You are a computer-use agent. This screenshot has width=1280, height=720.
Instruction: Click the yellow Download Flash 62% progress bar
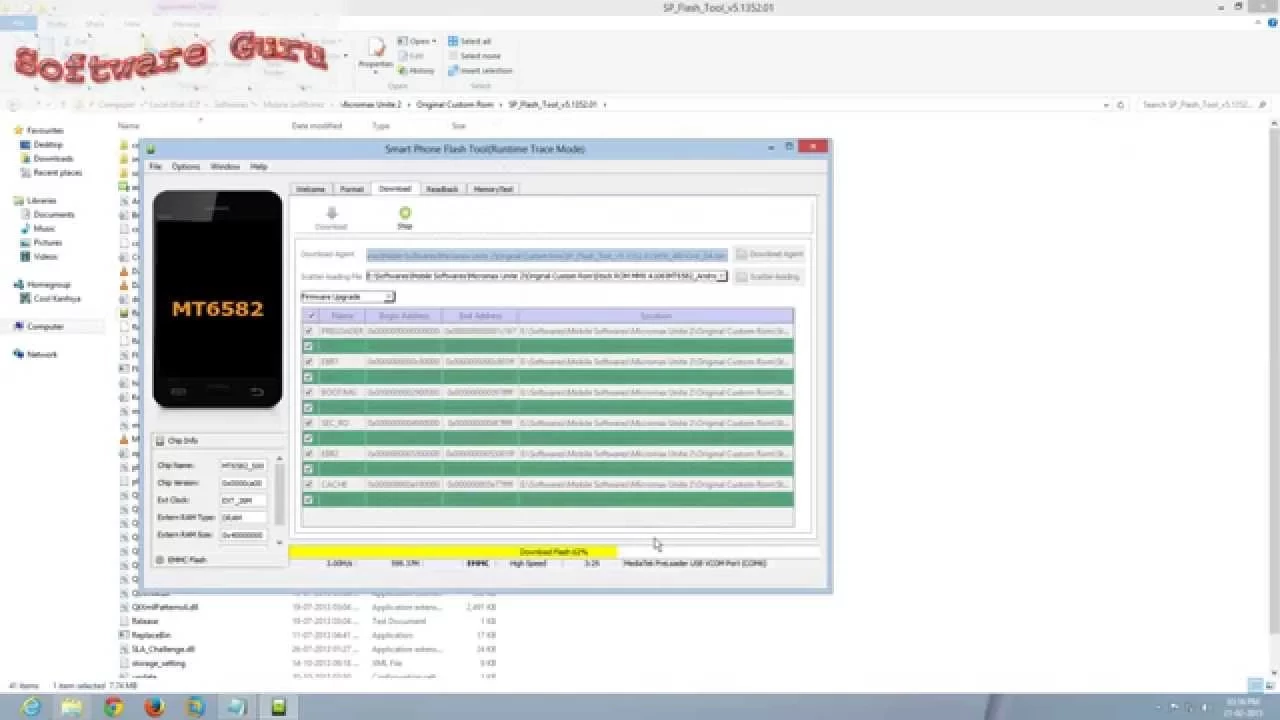554,552
